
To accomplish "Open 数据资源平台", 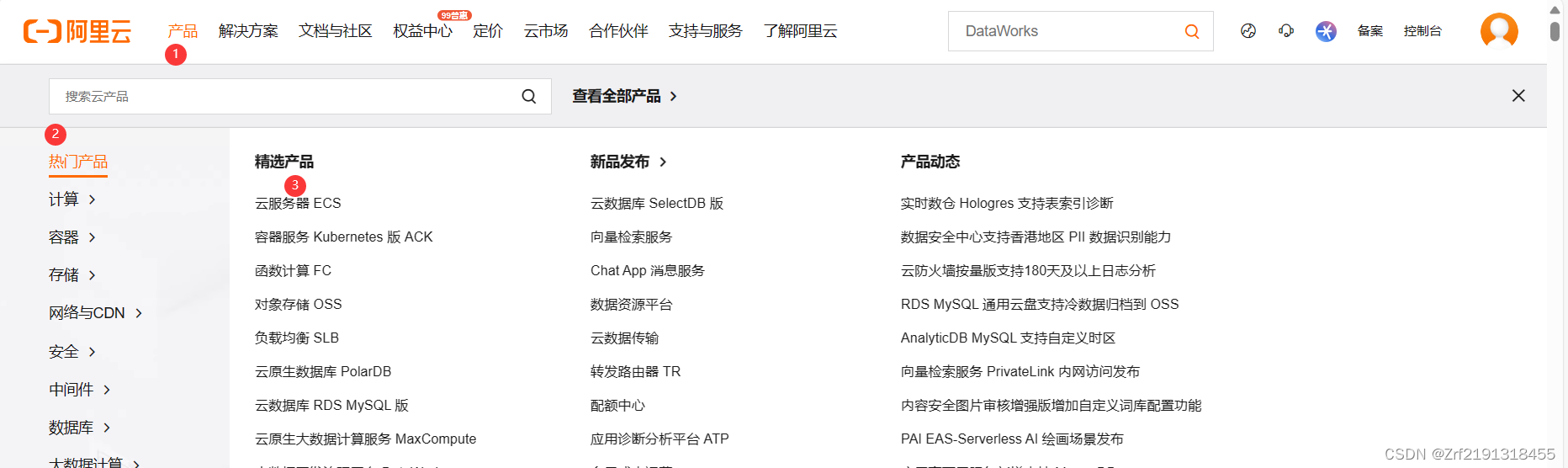I will click(x=632, y=304).
